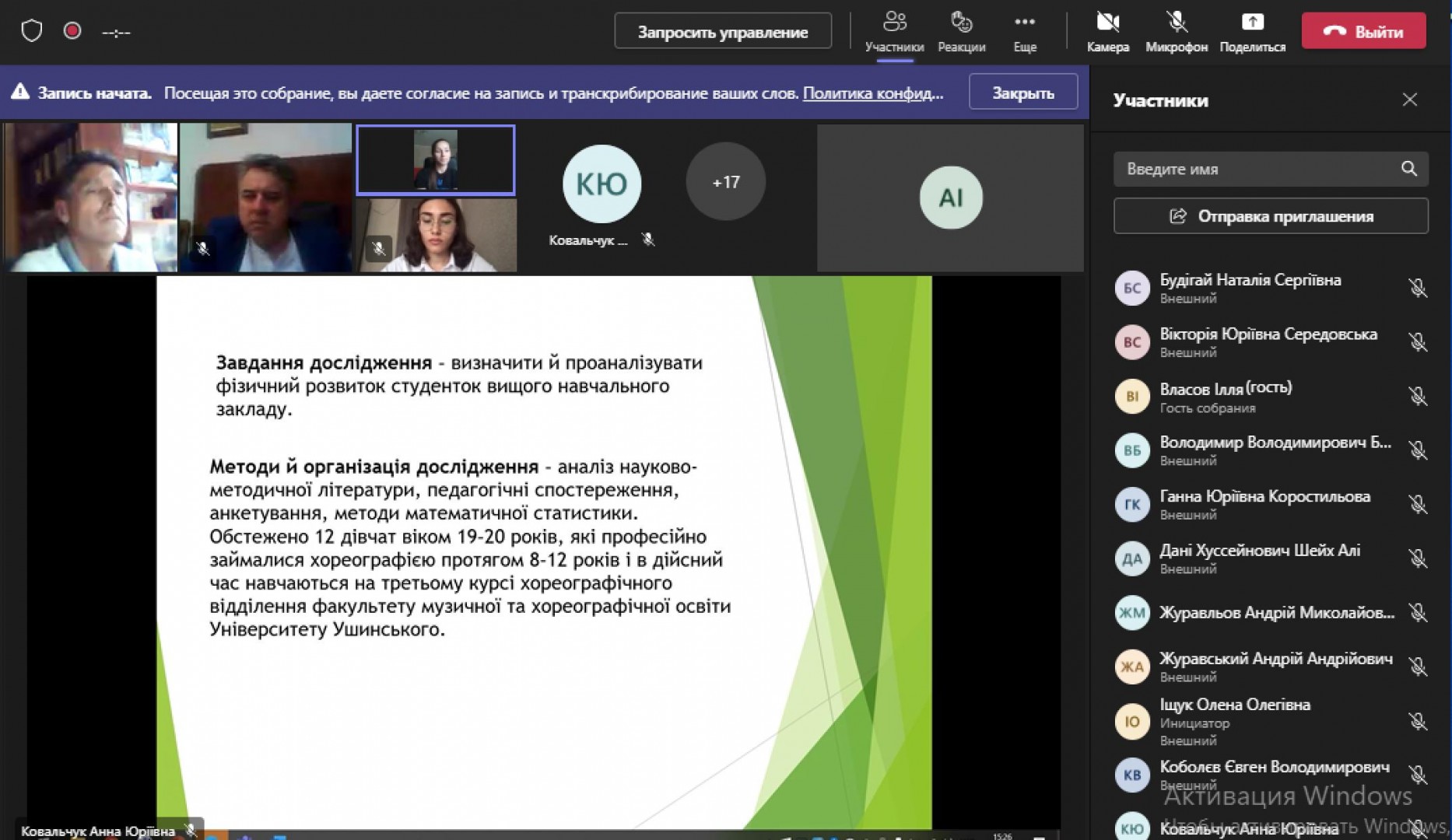Open the More options ellipsis menu
The height and width of the screenshot is (840, 1452).
[1024, 23]
